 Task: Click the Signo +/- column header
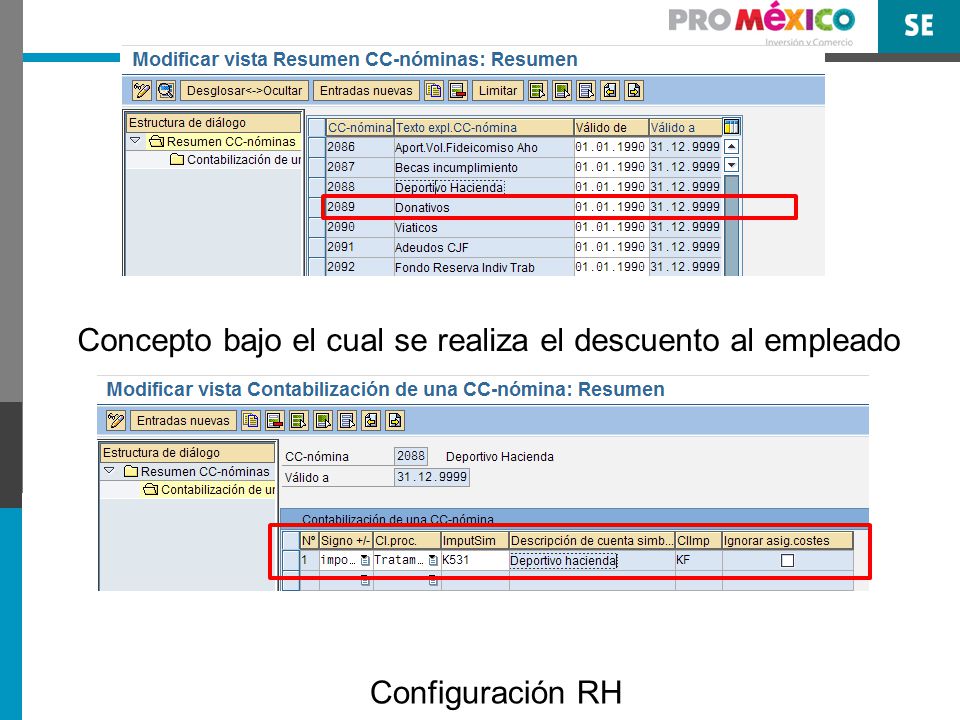click(346, 541)
